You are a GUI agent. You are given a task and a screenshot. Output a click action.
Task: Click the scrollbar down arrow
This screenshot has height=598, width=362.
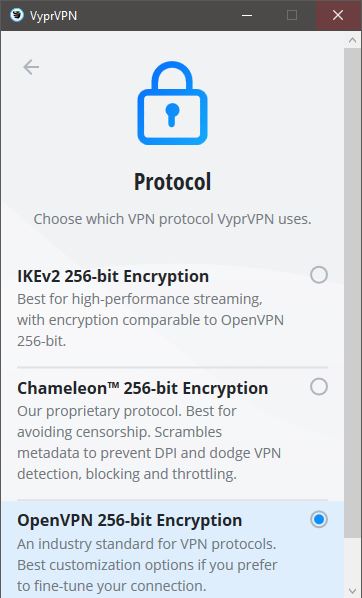(352, 590)
